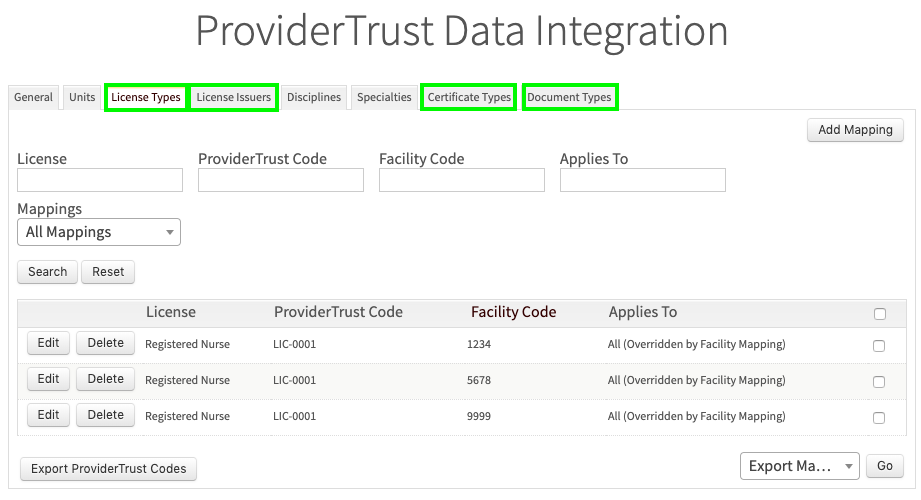921x500 pixels.
Task: Edit the mapping with facility code 9999
Action: pos(48,415)
